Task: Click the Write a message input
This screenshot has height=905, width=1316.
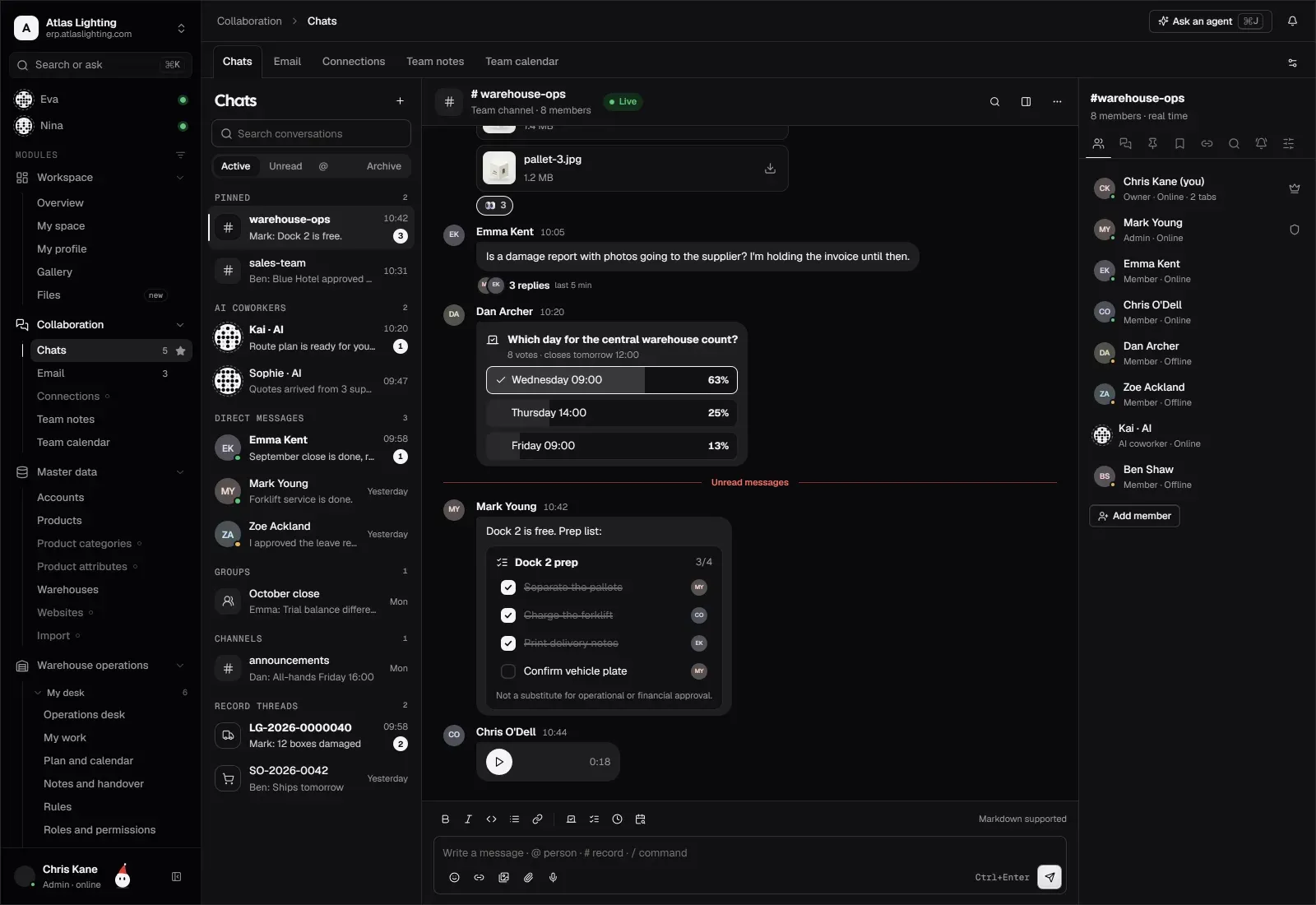Action: [x=750, y=853]
